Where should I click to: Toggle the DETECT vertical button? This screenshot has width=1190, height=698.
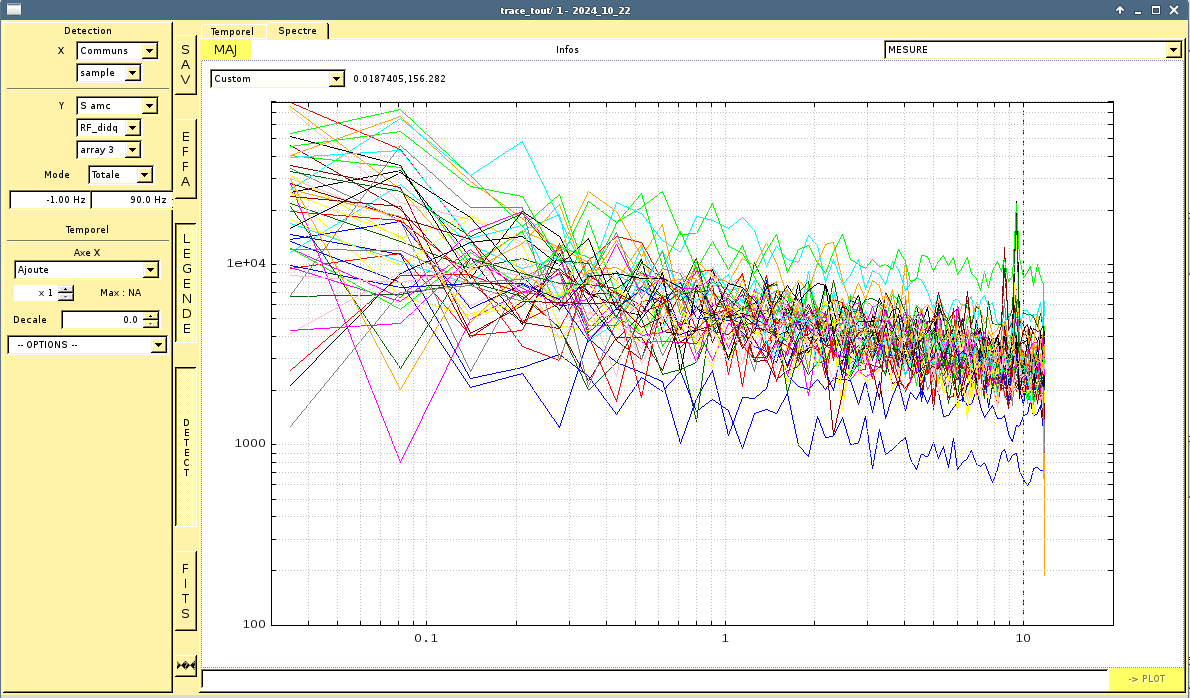185,446
